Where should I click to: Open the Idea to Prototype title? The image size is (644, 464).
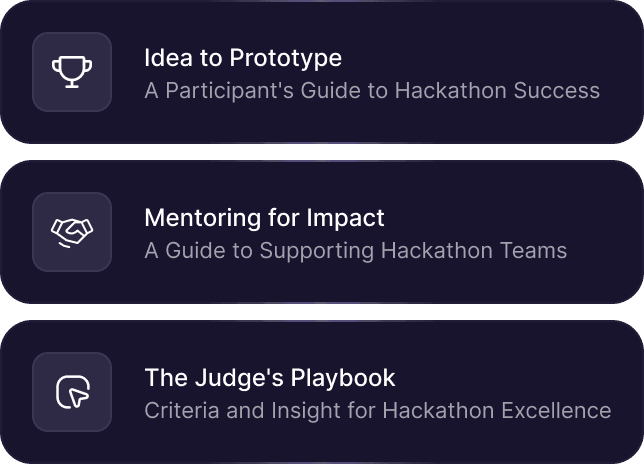tap(243, 58)
